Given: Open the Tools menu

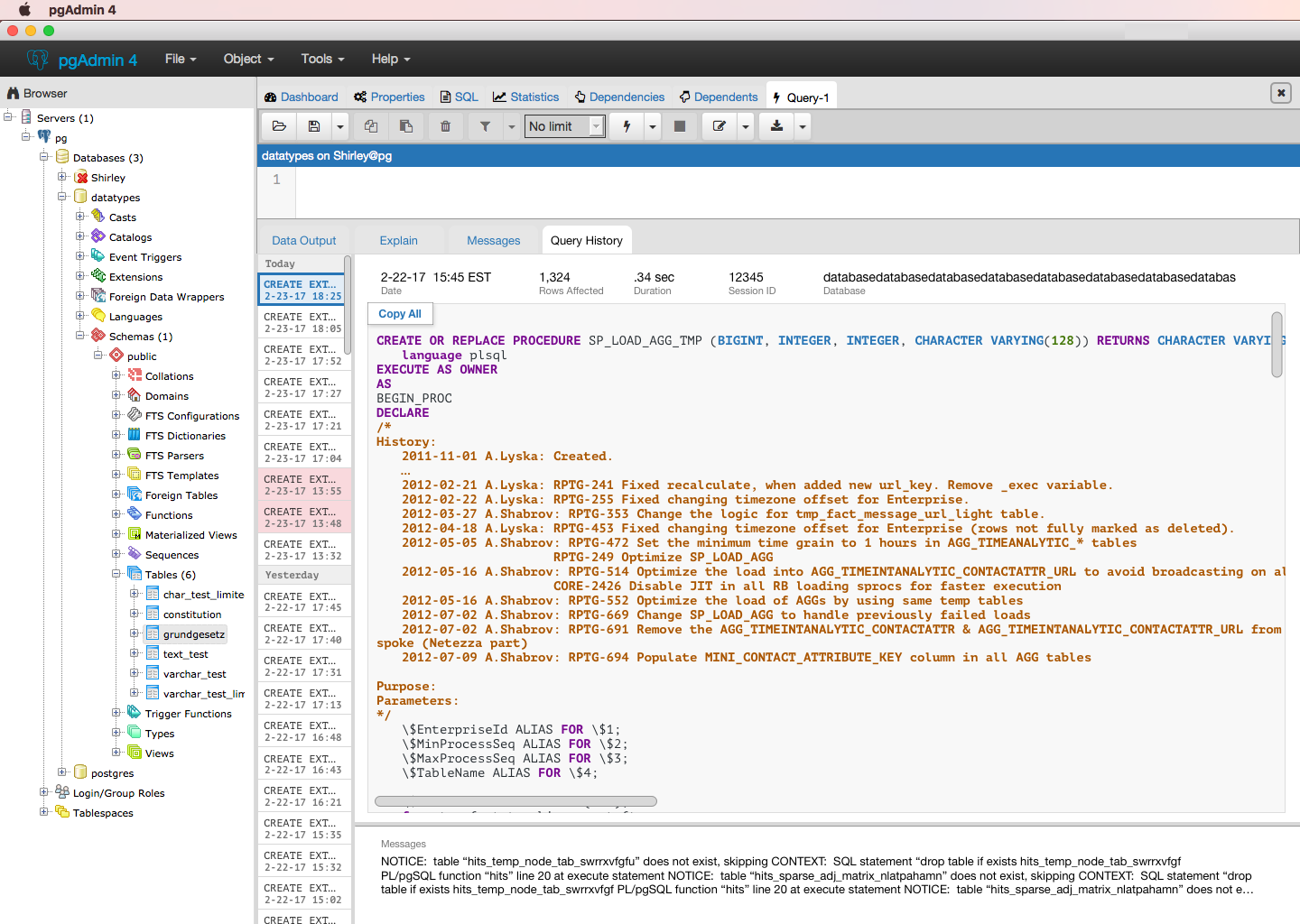Looking at the screenshot, I should point(322,59).
